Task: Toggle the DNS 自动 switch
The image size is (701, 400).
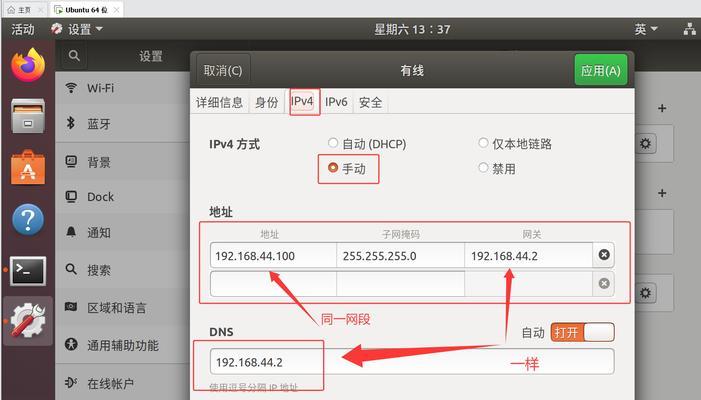Action: click(583, 333)
